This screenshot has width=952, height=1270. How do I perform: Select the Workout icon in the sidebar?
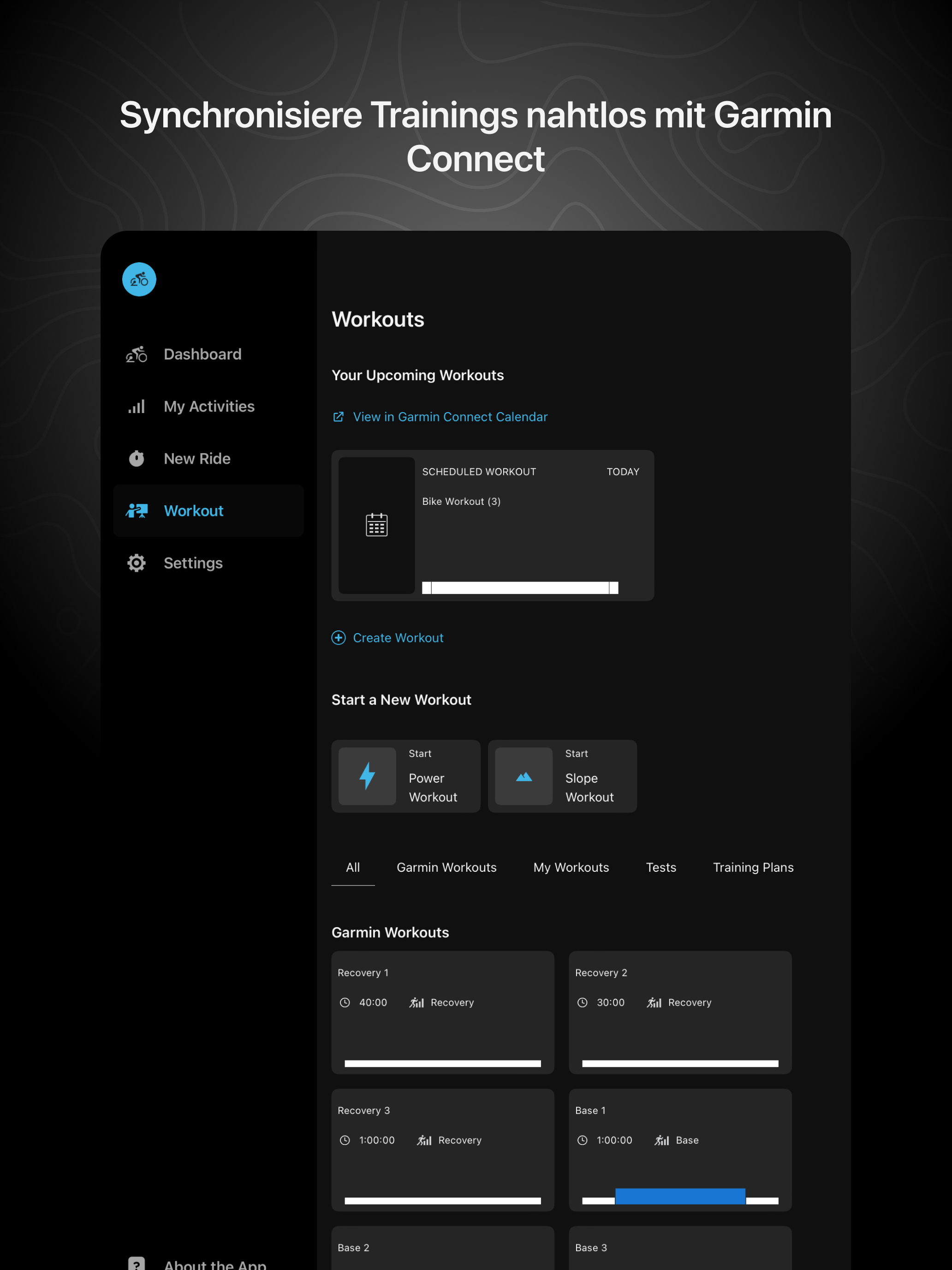click(136, 510)
